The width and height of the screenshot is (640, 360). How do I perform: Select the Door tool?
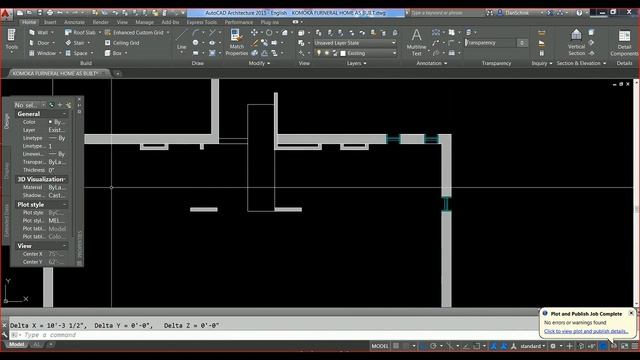[39, 42]
